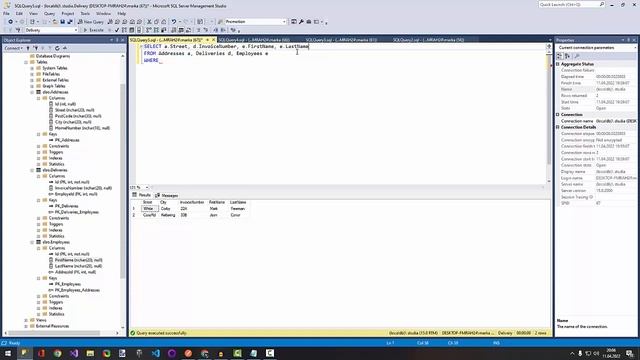Switch to the Messages tab

pos(167,196)
